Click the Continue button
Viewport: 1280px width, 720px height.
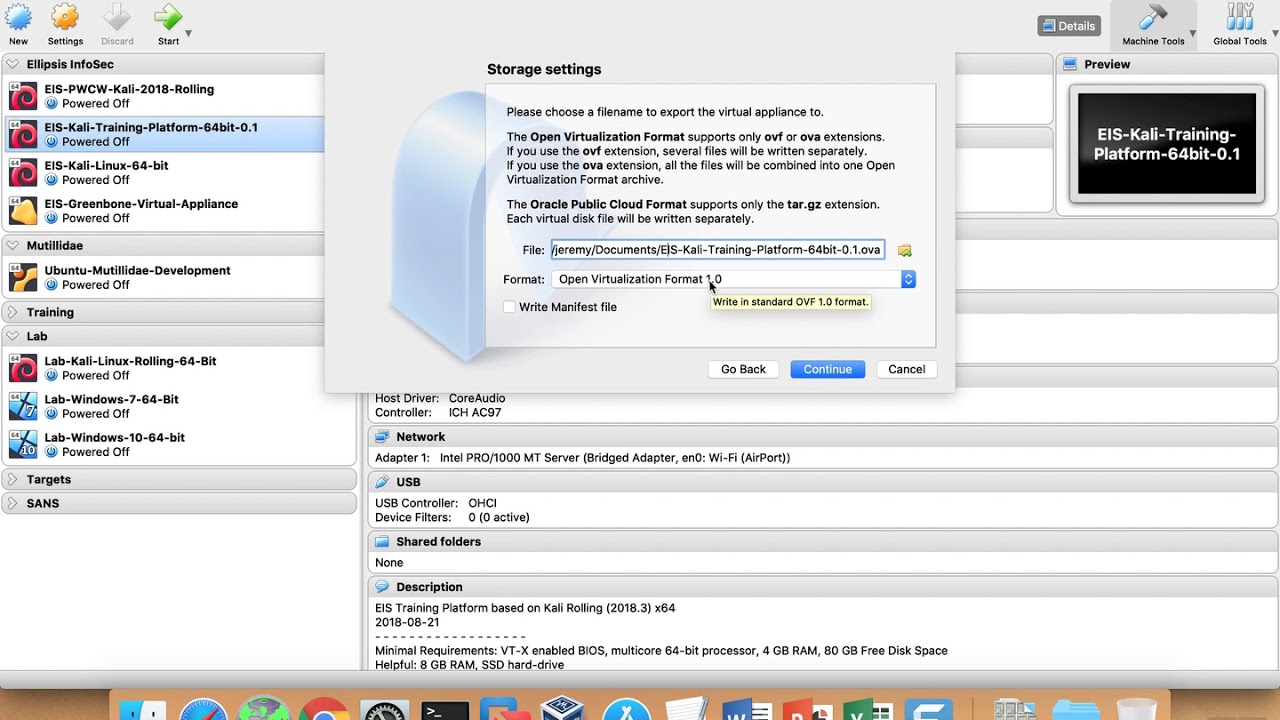pos(827,369)
